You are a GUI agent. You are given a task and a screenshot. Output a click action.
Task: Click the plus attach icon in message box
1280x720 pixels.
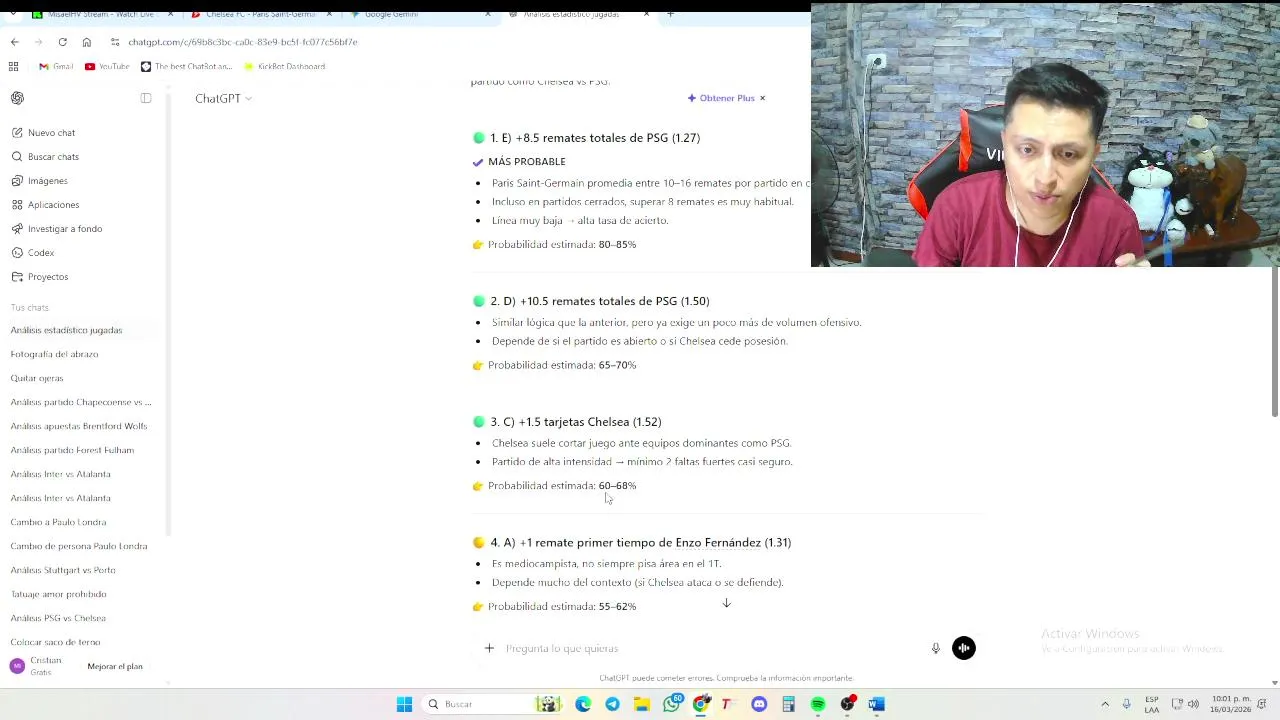click(x=489, y=648)
